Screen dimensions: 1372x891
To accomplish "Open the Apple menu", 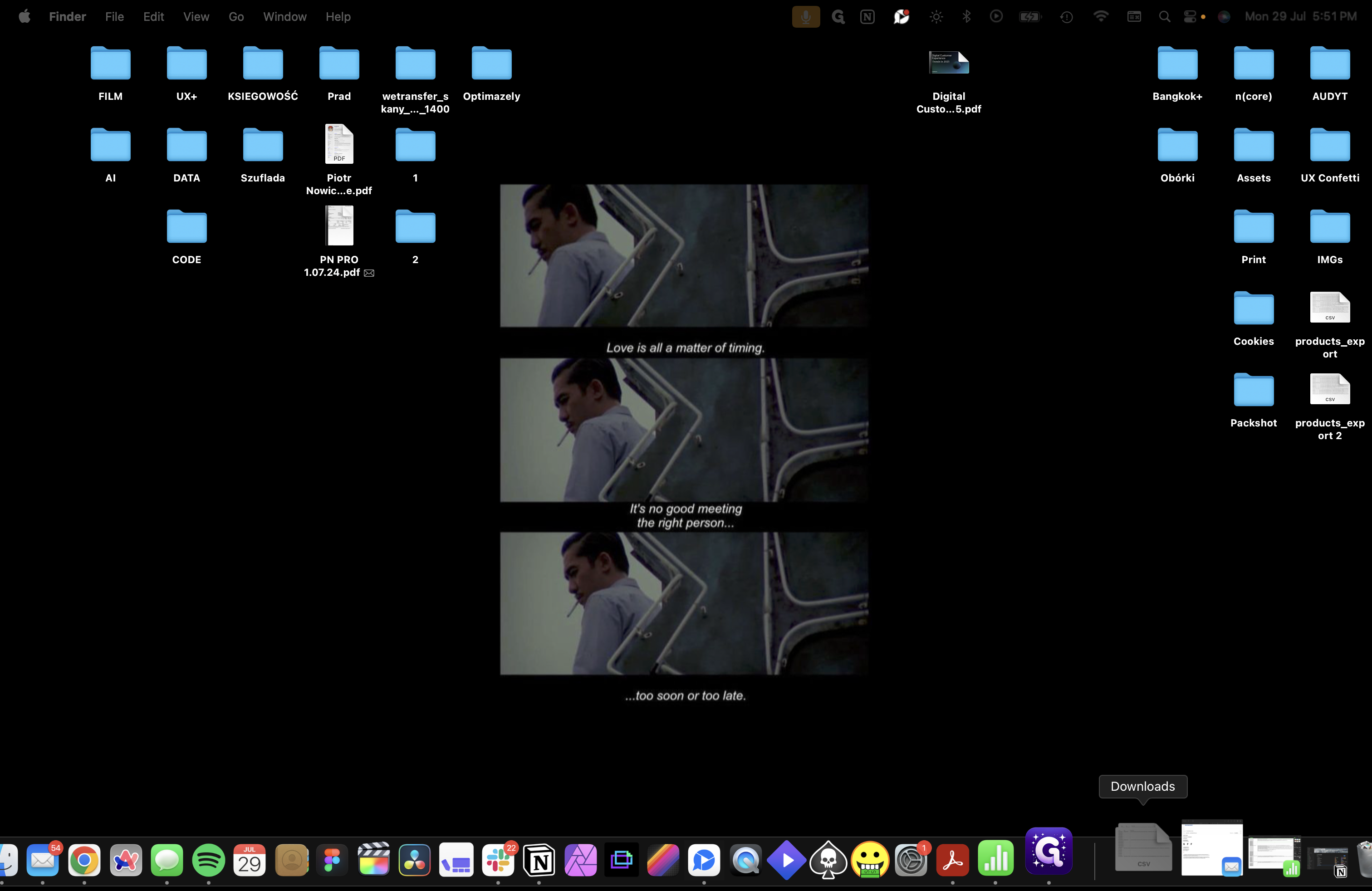I will [24, 17].
